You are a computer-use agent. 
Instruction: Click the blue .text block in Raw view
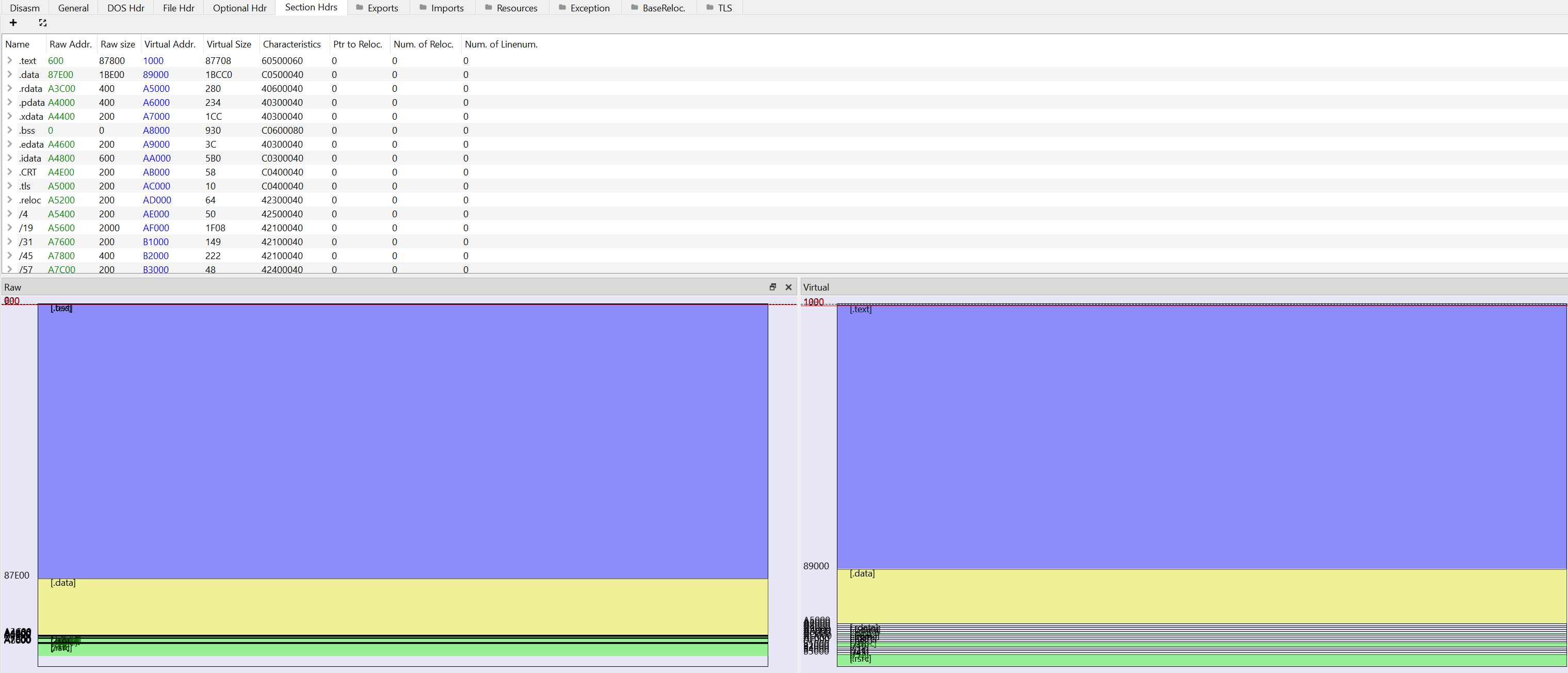403,442
